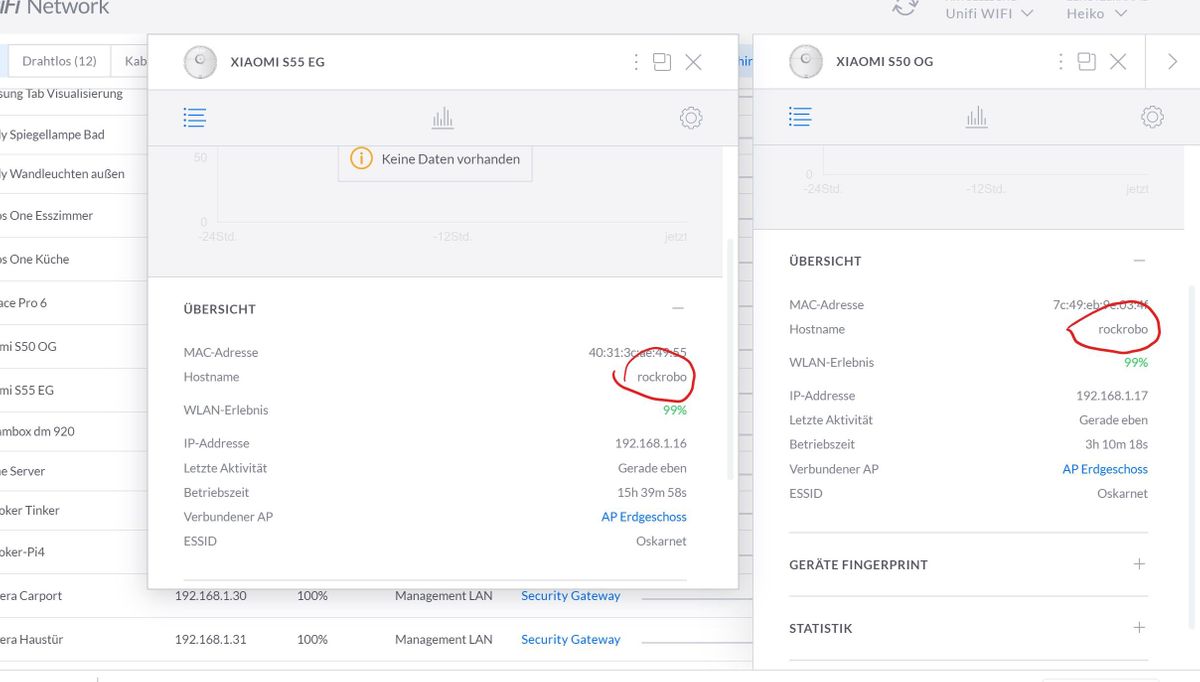Click the refresh sync icon in header
Screen dimensions: 1200x682
click(x=905, y=7)
